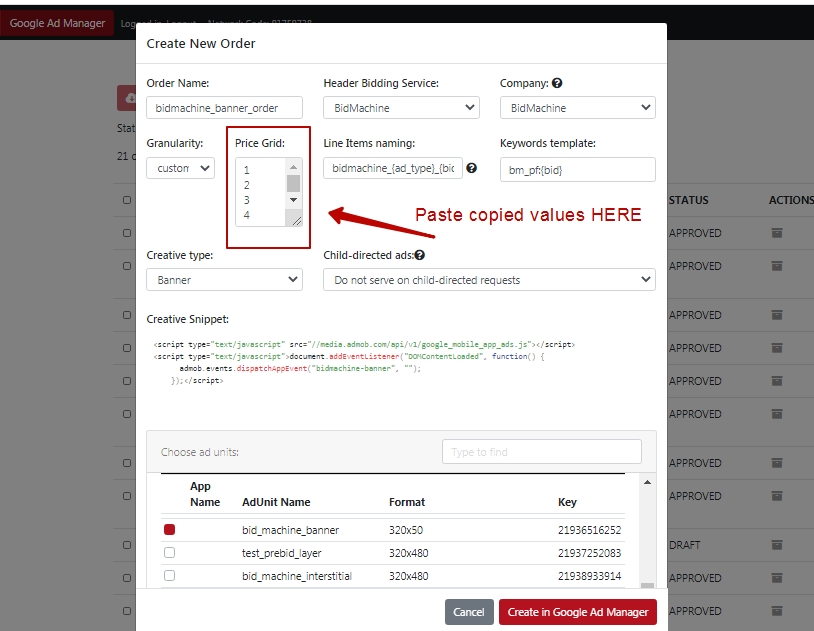
Task: Click help icon beside Line Items naming
Action: coord(471,168)
